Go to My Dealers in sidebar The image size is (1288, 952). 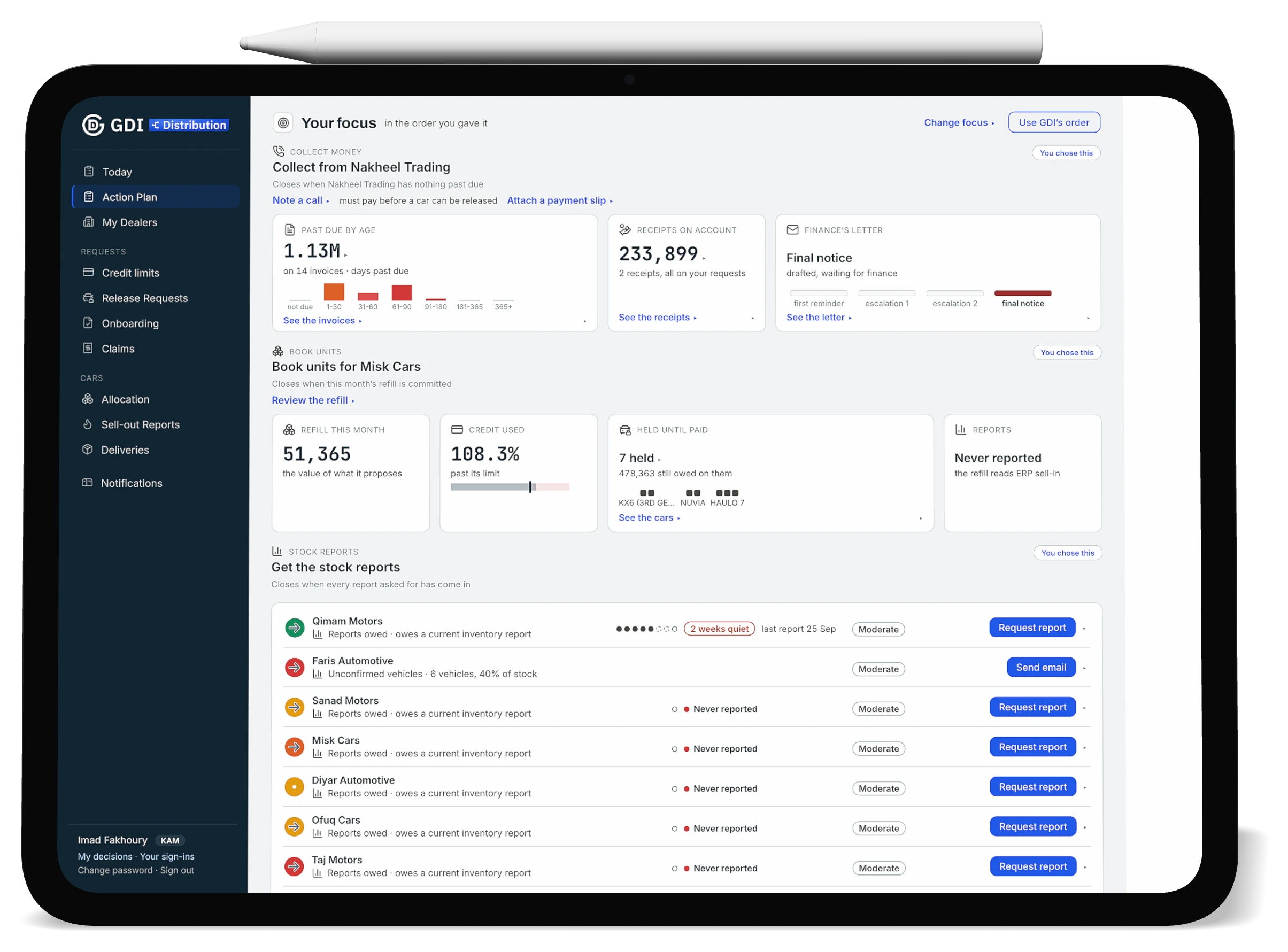[156, 222]
